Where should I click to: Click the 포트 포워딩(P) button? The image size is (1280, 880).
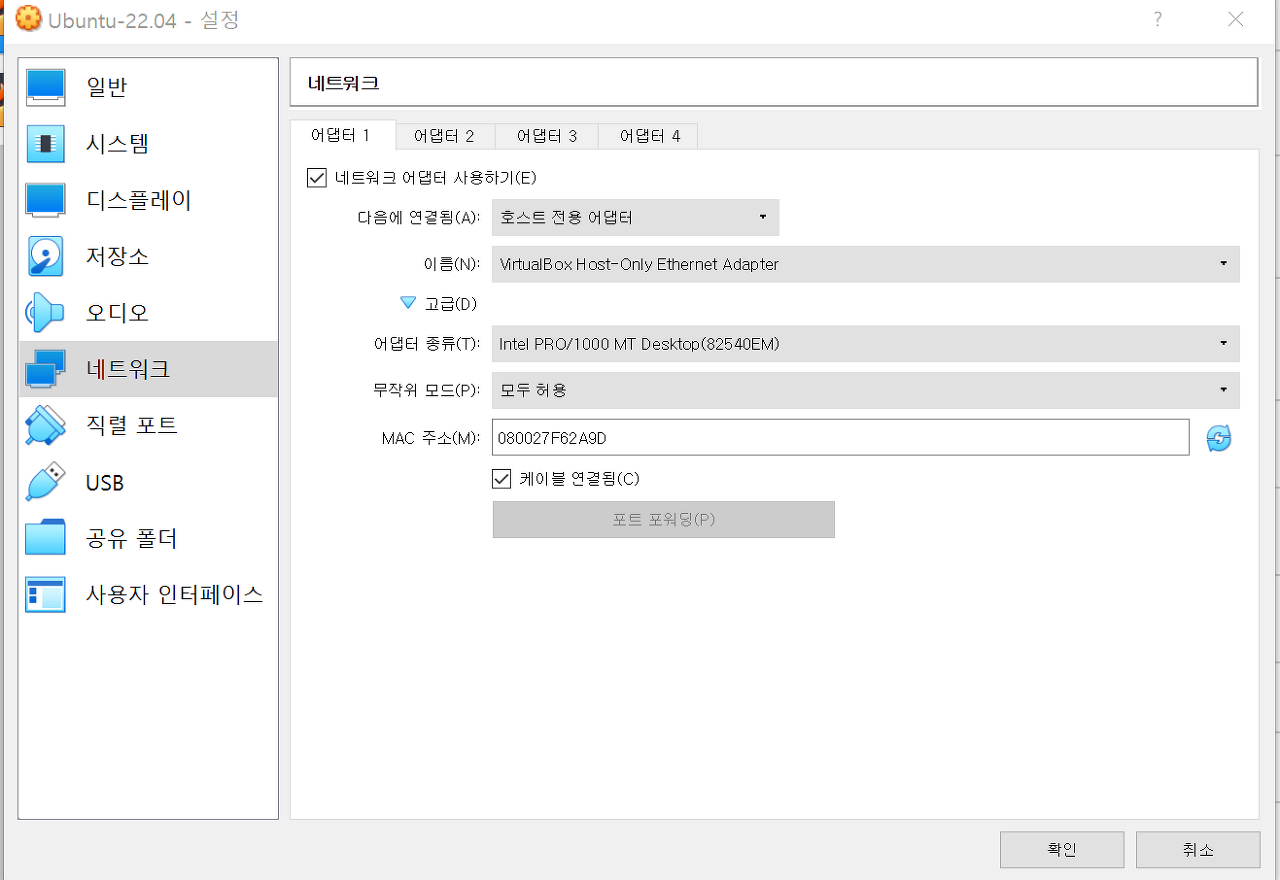pos(664,519)
